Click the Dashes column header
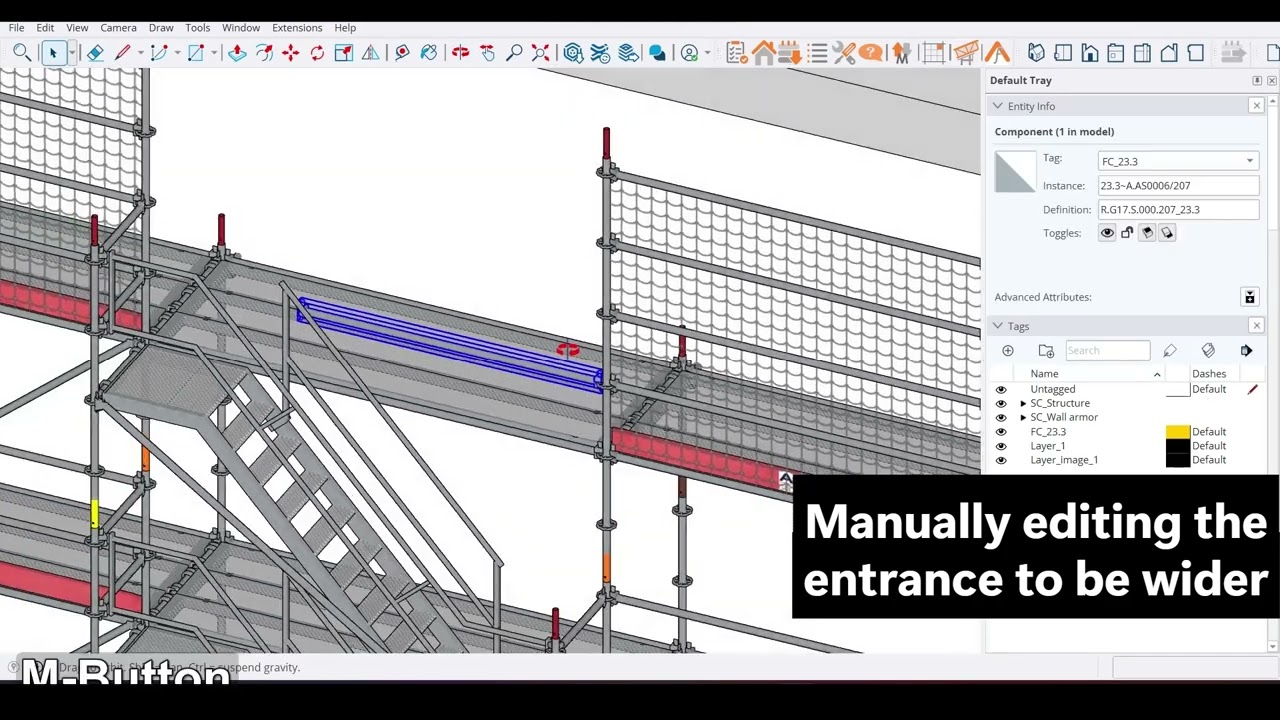This screenshot has height=720, width=1280. [1209, 374]
